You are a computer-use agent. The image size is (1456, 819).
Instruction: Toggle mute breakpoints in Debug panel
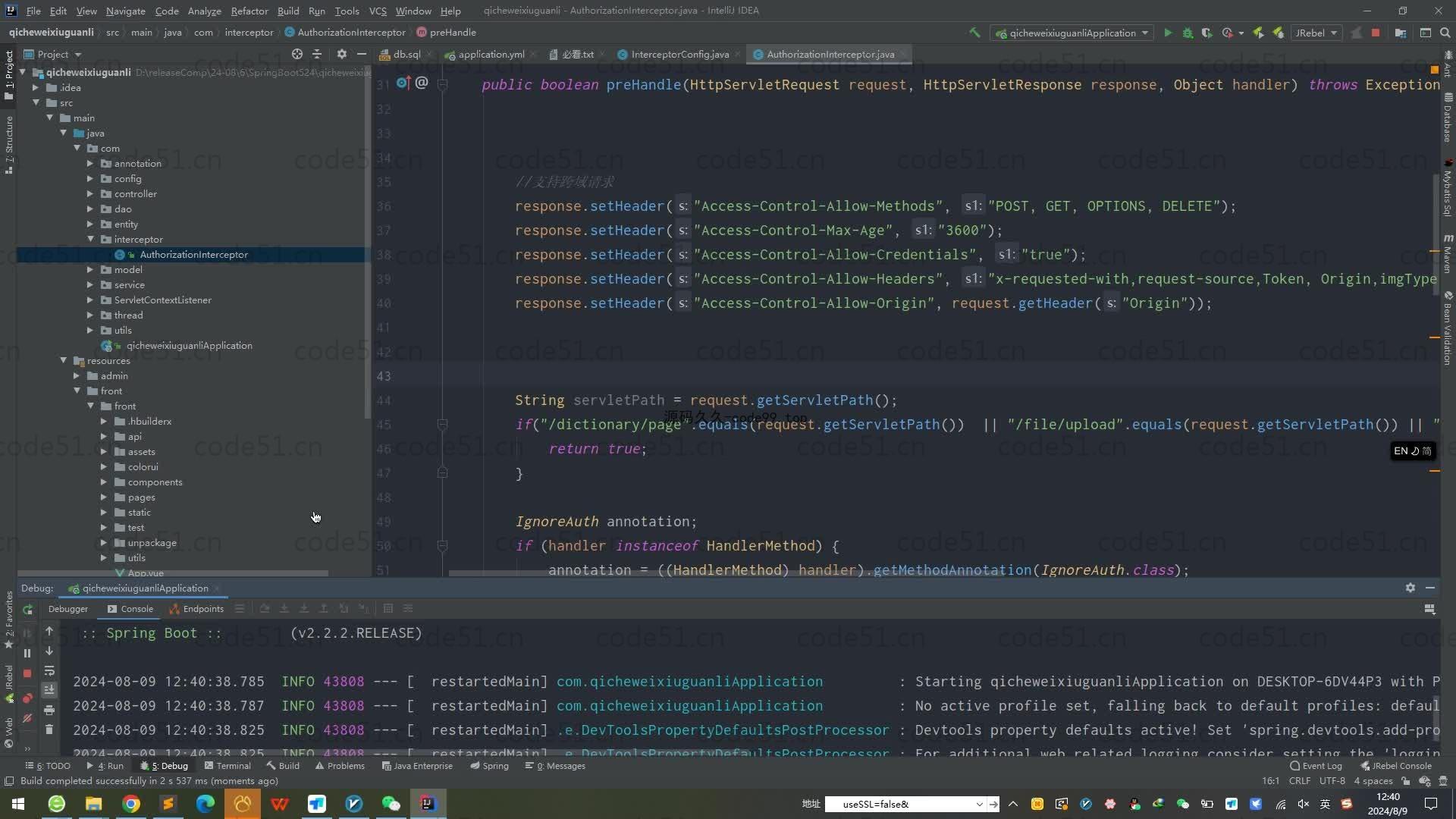pos(27,718)
